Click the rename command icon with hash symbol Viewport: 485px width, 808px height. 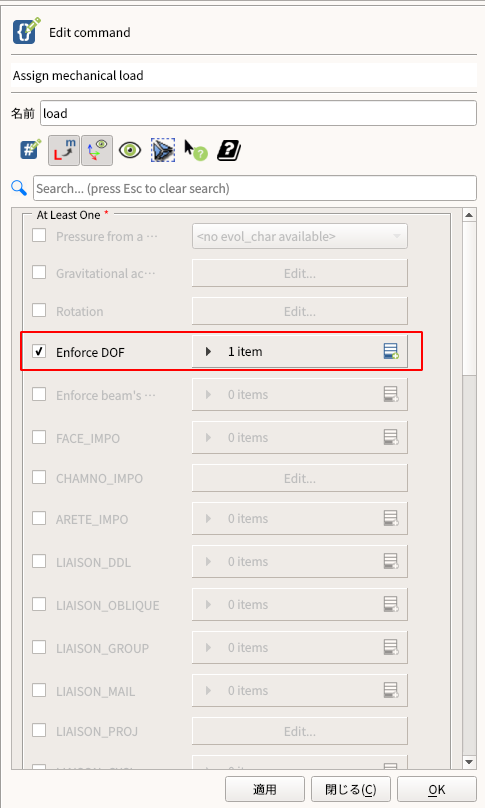[x=29, y=150]
